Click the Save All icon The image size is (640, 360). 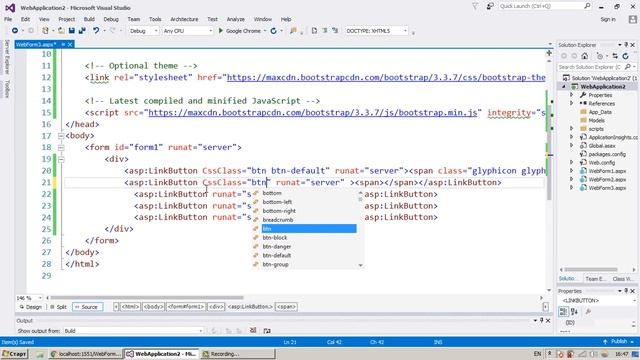82,31
